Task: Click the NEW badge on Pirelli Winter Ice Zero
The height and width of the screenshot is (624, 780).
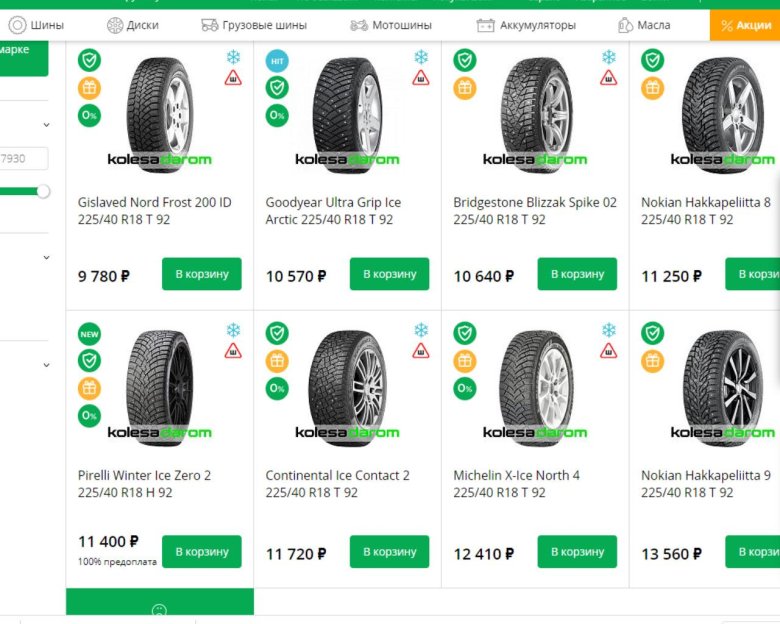Action: 90,334
